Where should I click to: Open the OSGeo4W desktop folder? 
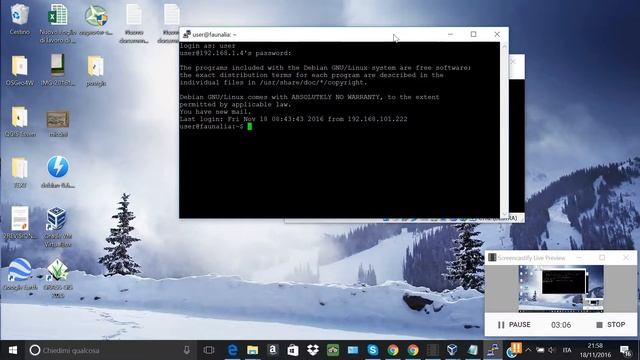tap(19, 66)
